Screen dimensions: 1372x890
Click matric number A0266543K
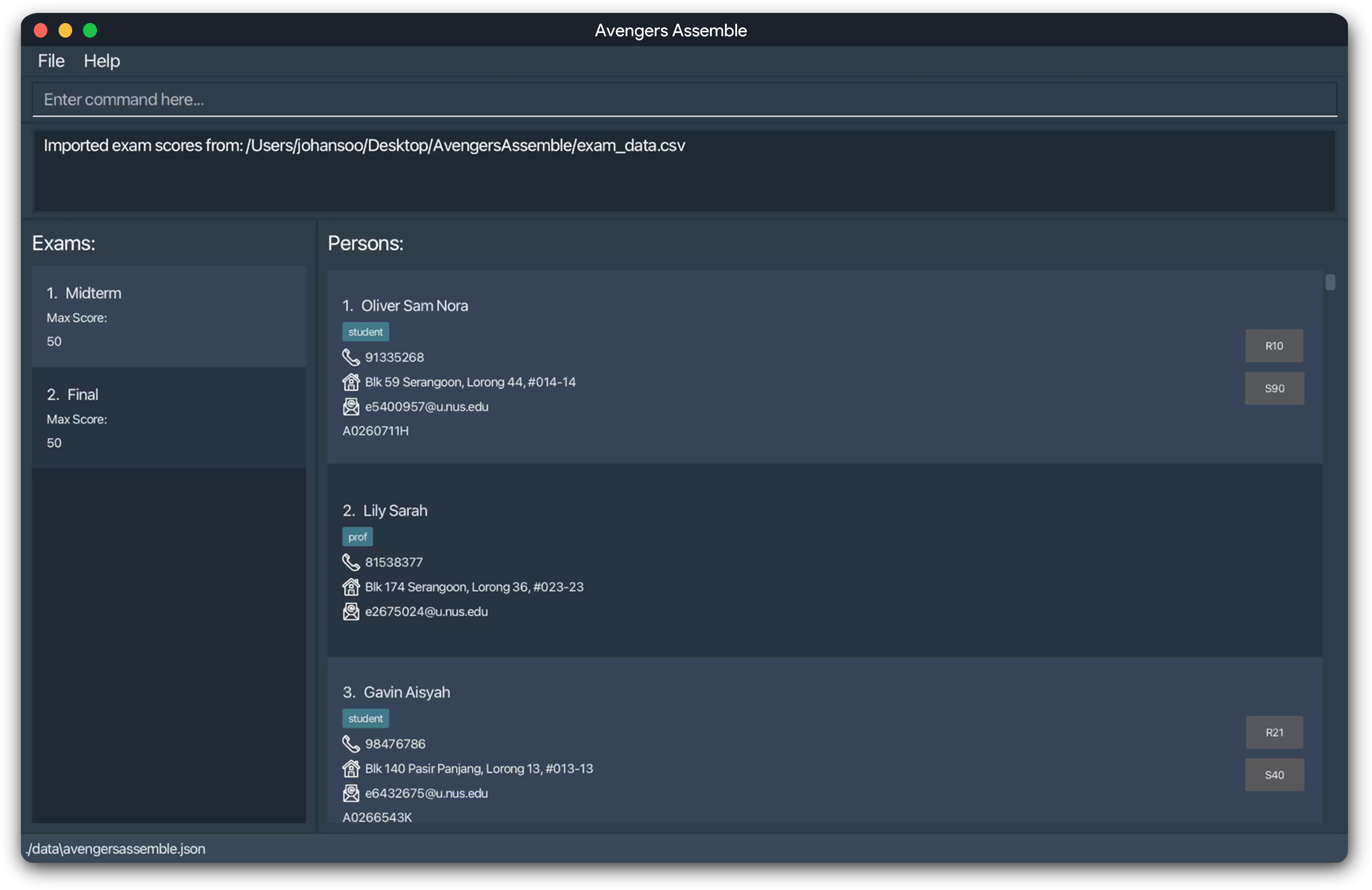point(377,818)
